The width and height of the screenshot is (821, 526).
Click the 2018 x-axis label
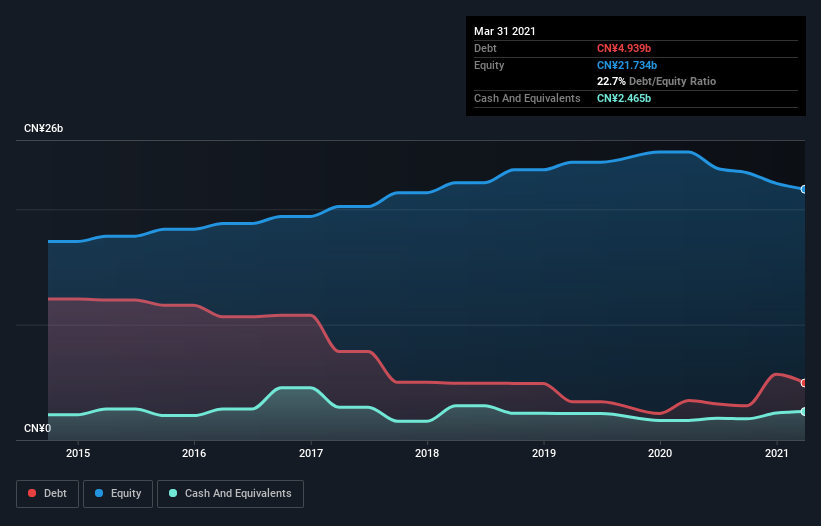point(427,453)
